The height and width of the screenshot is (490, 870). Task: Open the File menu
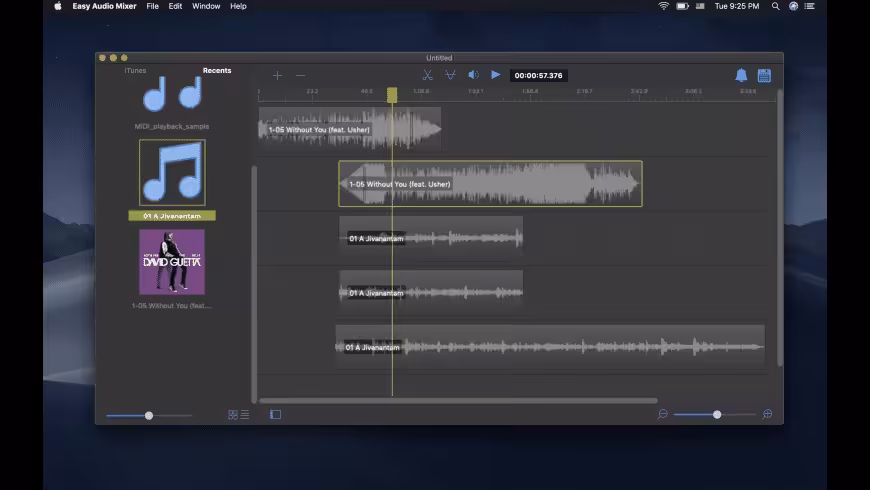153,6
